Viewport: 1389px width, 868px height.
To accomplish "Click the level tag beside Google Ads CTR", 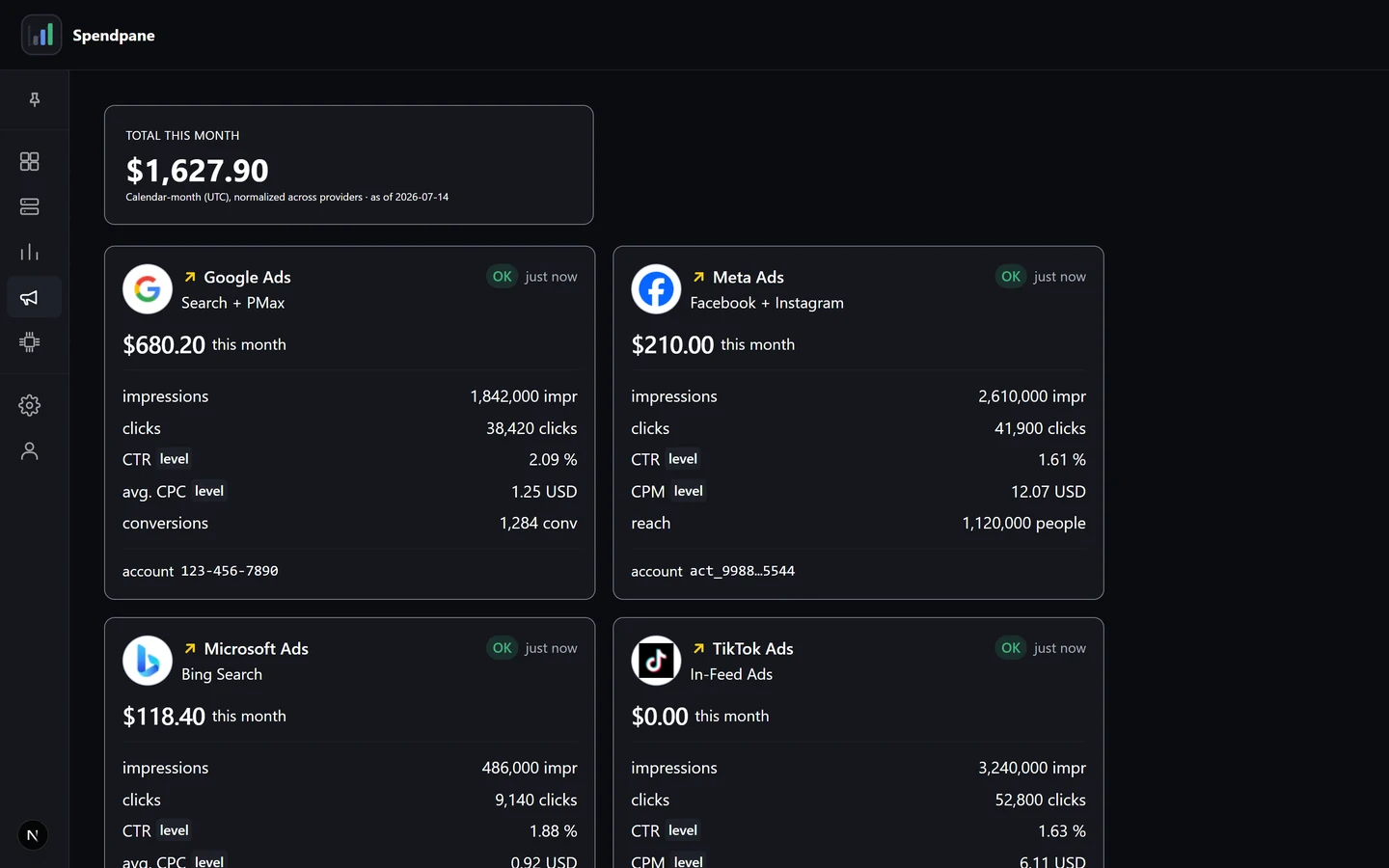I will (175, 459).
